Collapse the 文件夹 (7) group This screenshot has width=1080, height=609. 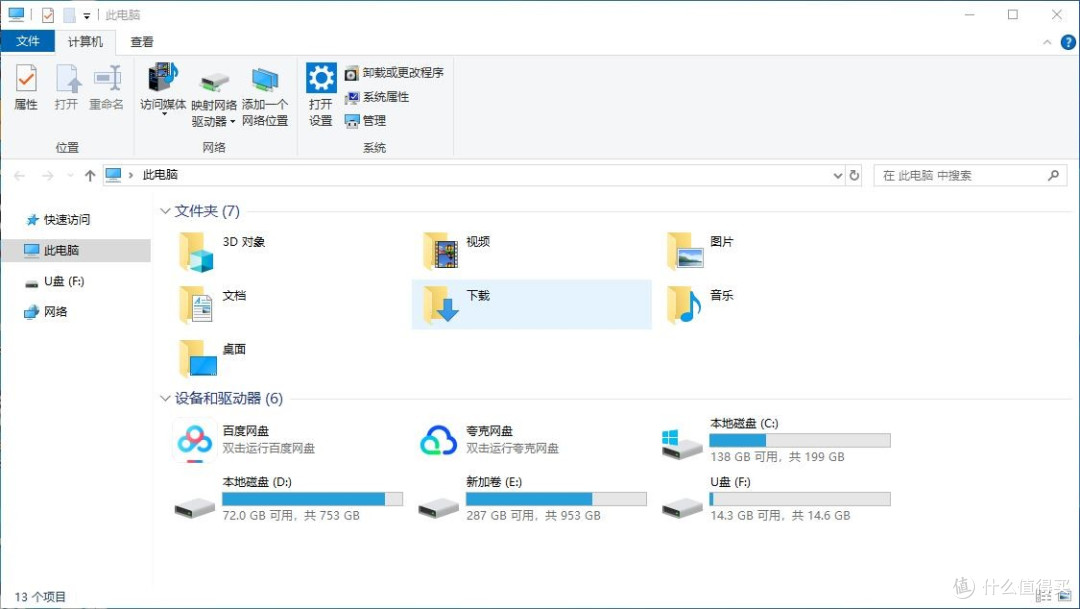pyautogui.click(x=165, y=211)
